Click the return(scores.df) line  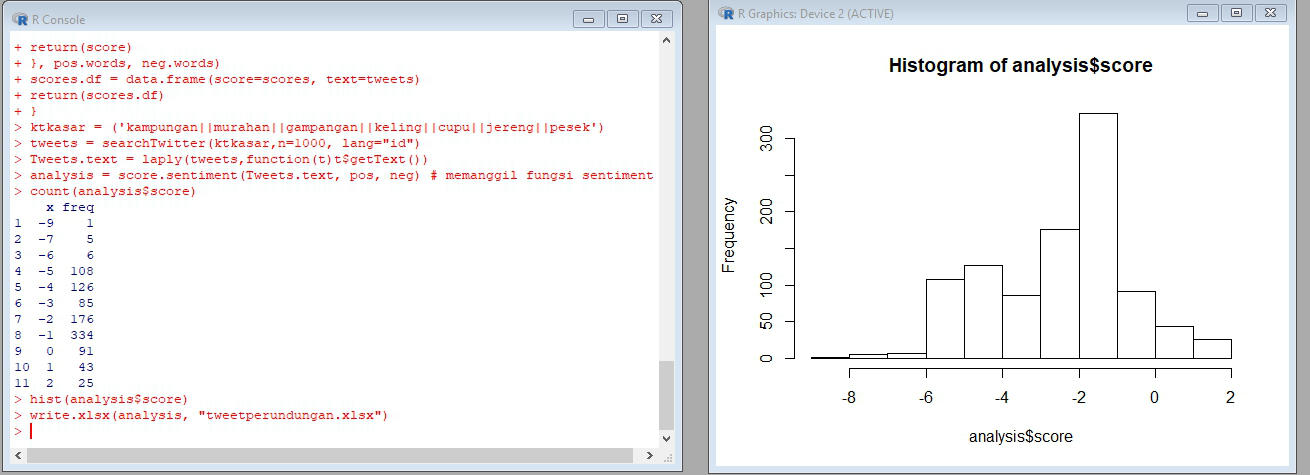point(88,95)
